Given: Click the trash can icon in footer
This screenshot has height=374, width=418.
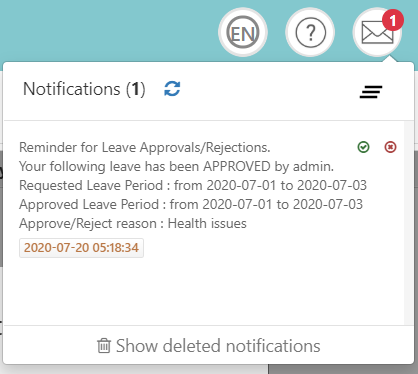Looking at the screenshot, I should (104, 346).
